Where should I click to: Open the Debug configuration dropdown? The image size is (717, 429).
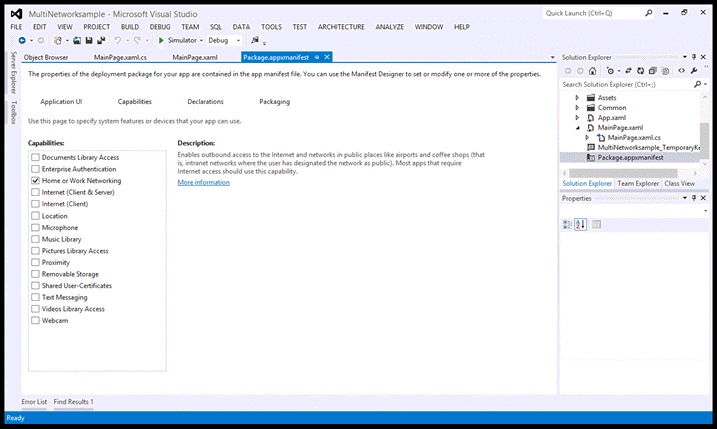pyautogui.click(x=224, y=41)
